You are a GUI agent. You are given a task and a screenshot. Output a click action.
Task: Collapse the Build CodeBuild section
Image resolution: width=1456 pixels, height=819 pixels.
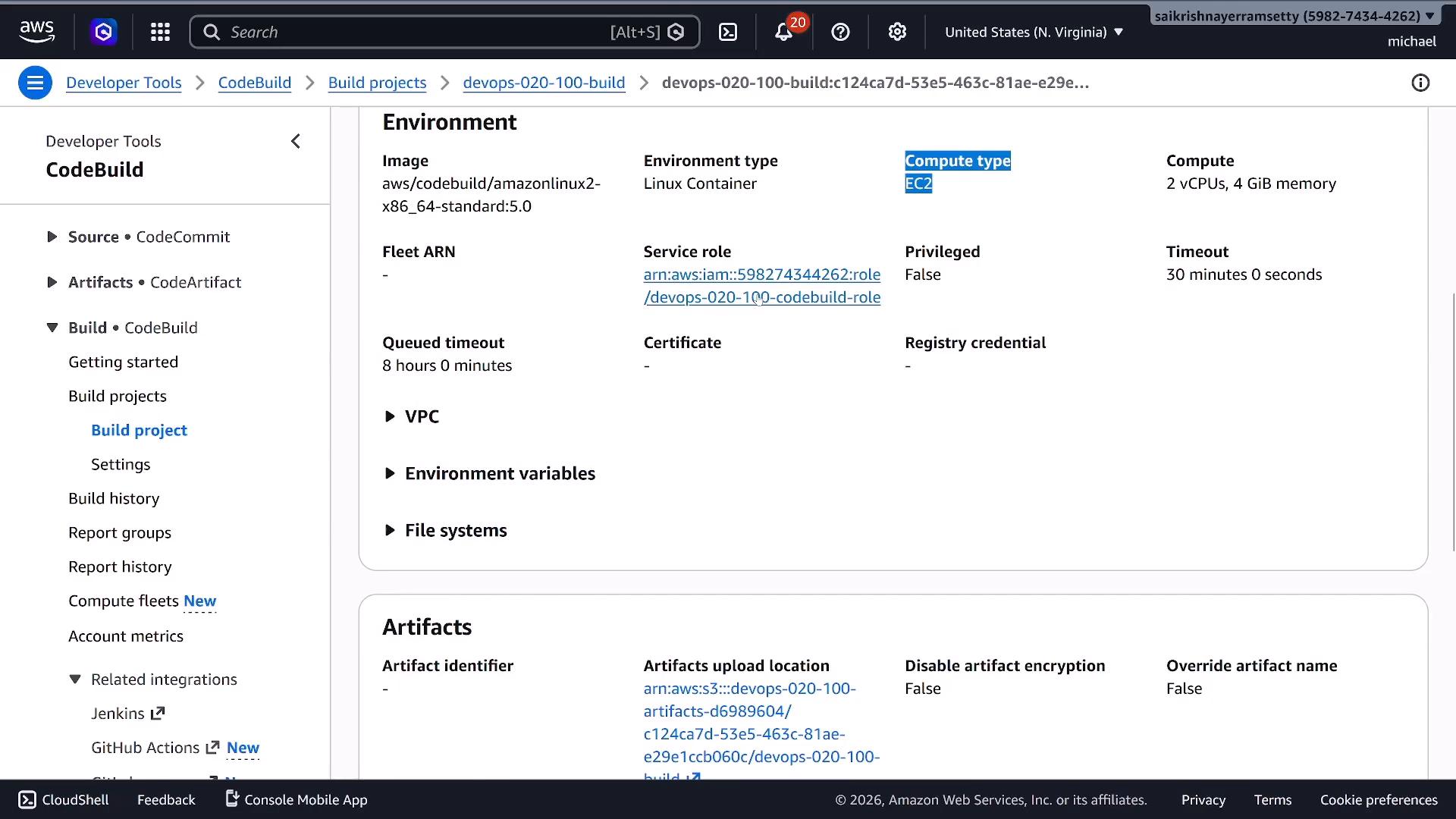pos(52,328)
